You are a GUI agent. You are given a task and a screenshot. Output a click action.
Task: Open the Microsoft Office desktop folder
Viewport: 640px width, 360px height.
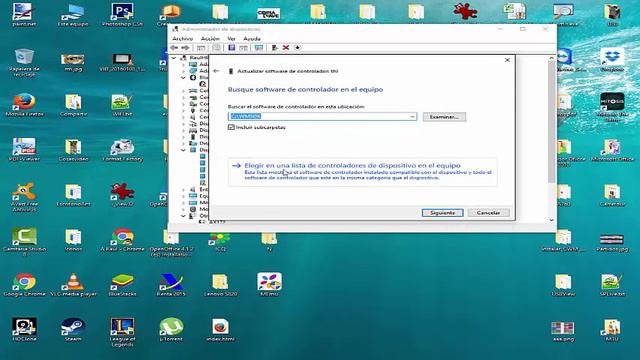pyautogui.click(x=612, y=150)
